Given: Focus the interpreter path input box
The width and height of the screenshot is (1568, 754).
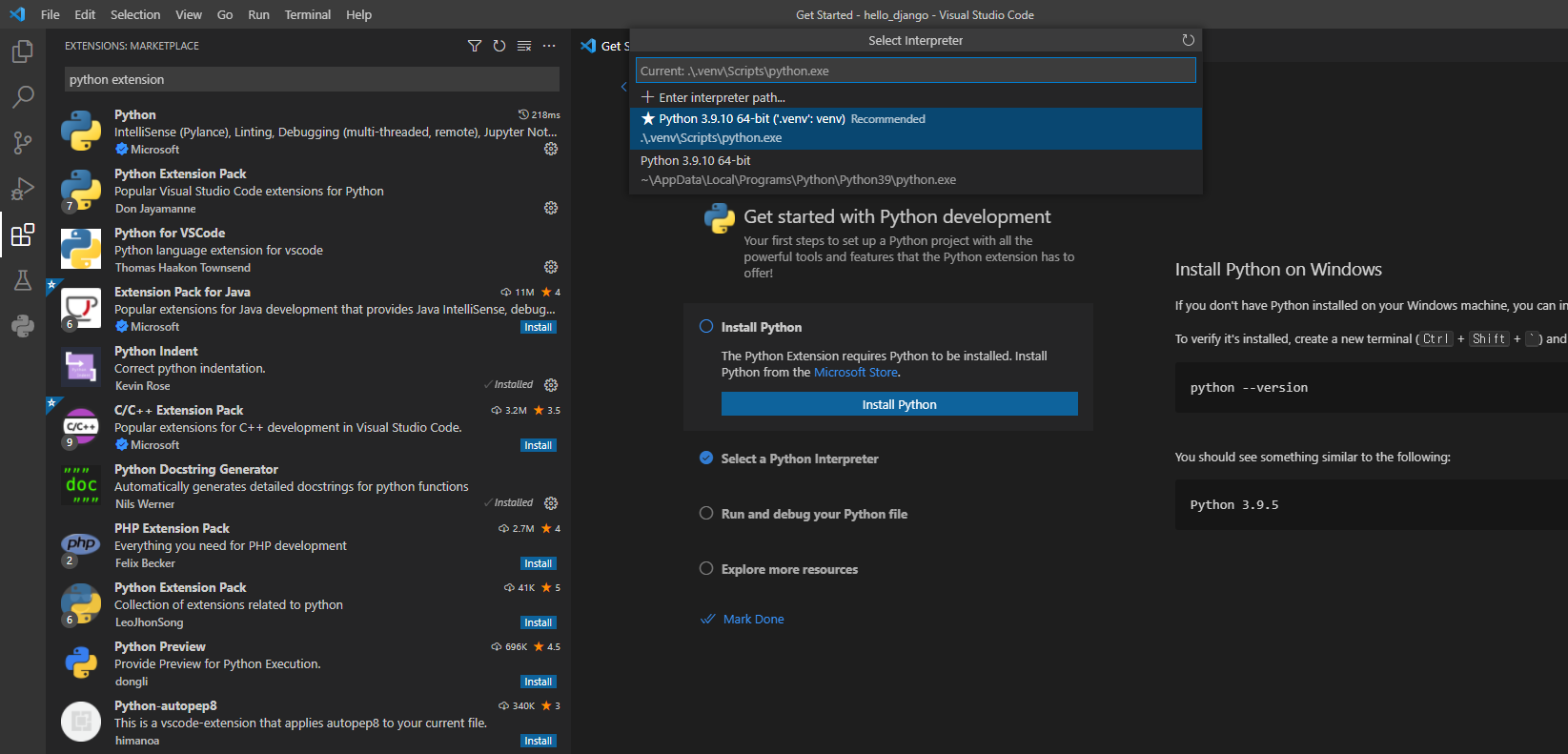Looking at the screenshot, I should [916, 71].
